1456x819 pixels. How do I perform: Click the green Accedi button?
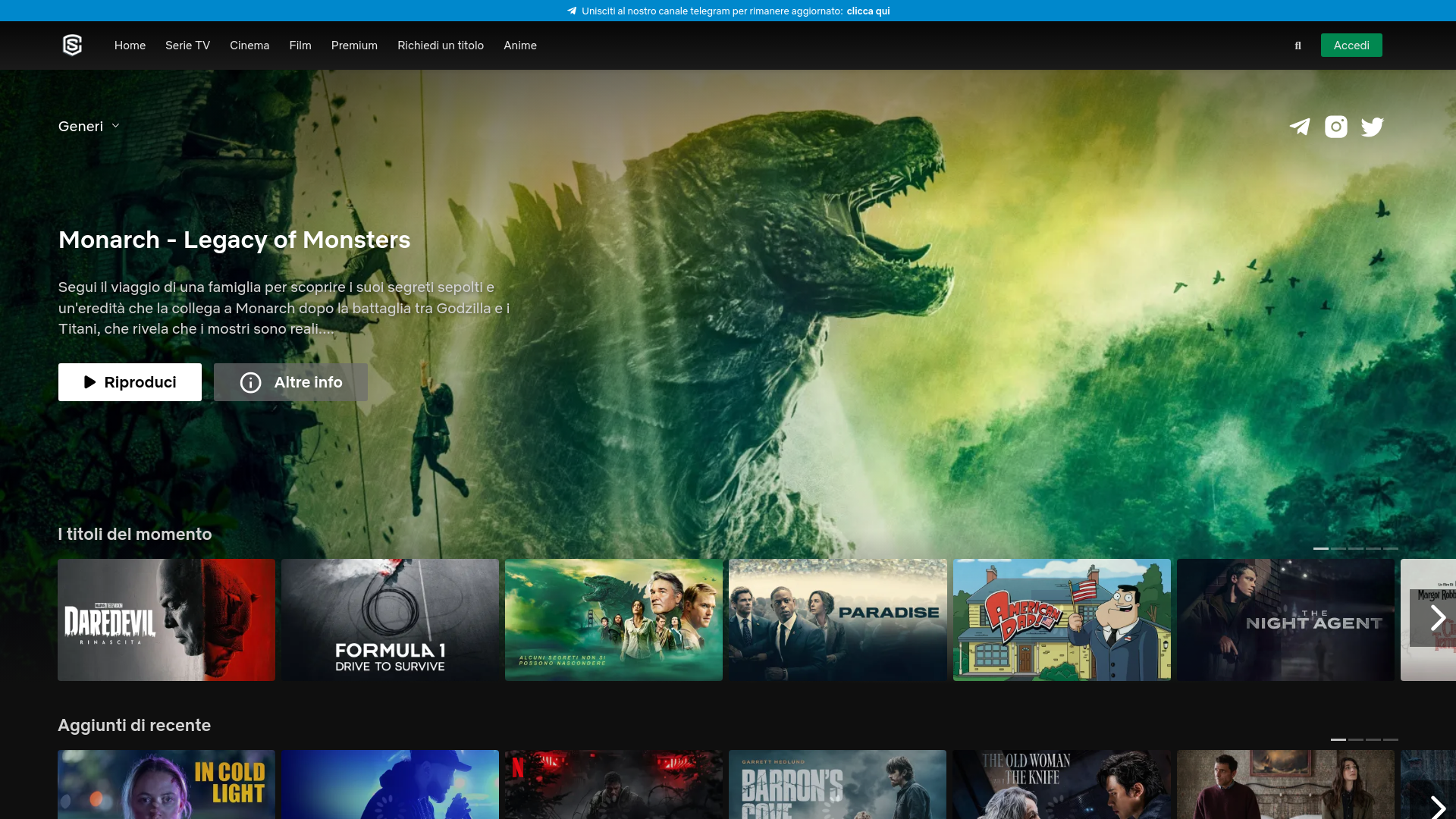click(1351, 45)
